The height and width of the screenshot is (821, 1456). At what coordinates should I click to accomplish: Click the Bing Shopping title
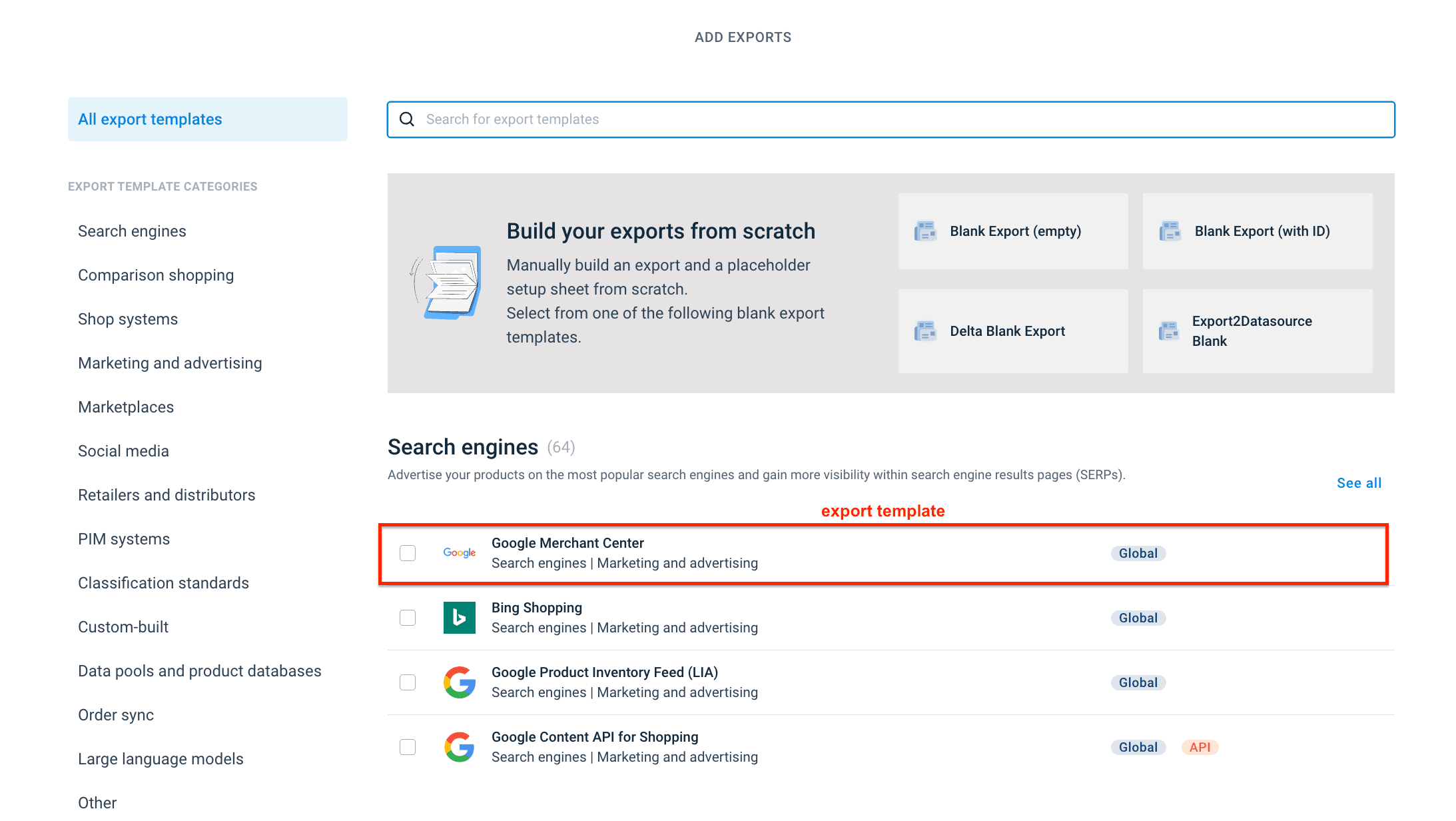point(537,608)
